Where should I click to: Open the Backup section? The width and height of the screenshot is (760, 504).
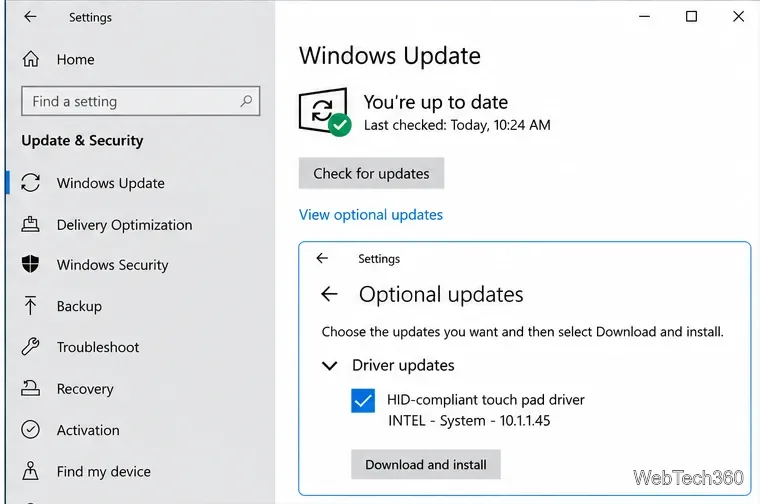[79, 306]
